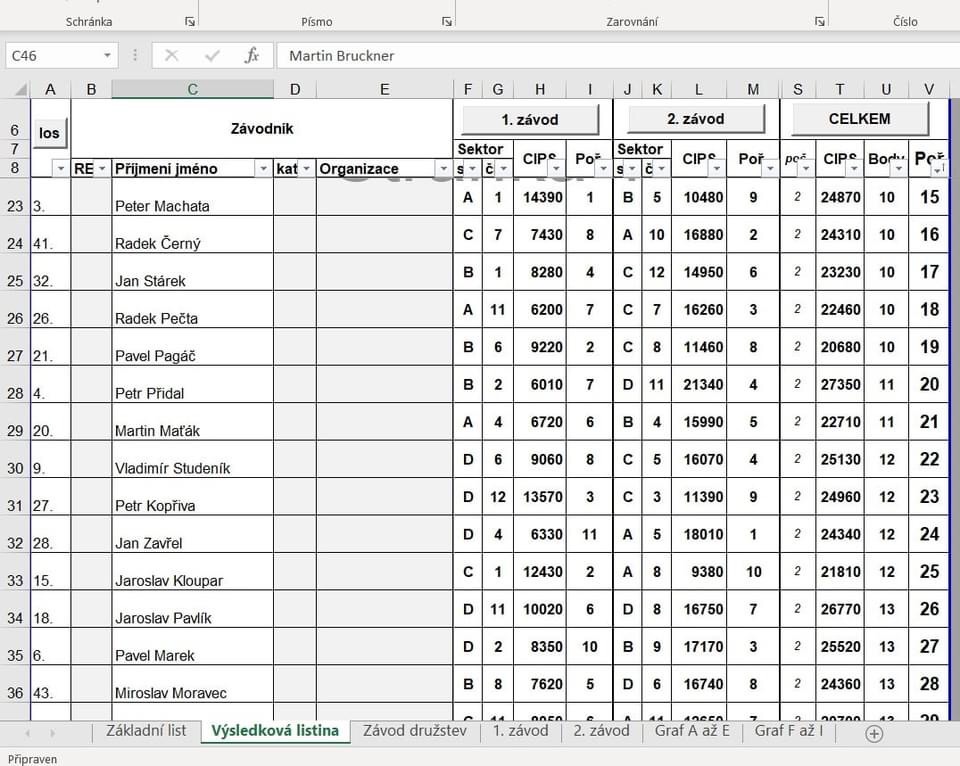Open the CELKEM Body filter dropdown

tap(899, 168)
